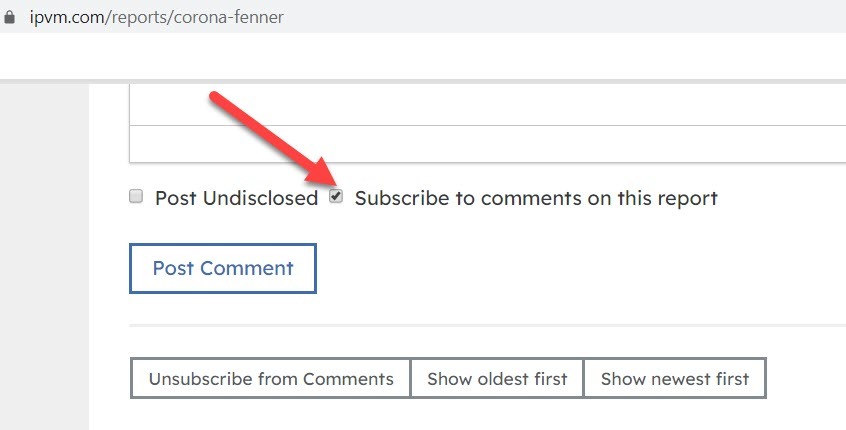
Task: Click the white site header bar
Action: [x=423, y=56]
